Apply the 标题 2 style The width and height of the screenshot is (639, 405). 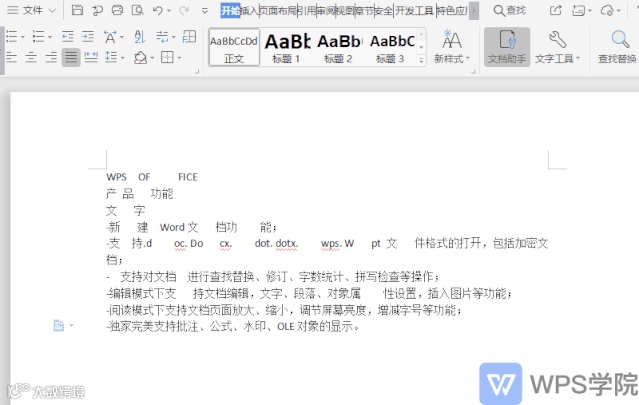click(339, 47)
